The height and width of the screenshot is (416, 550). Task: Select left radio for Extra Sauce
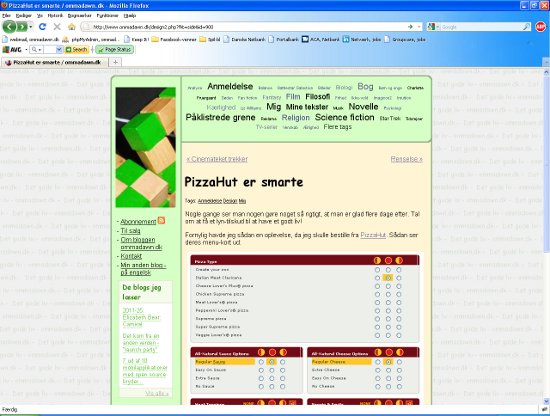(261, 378)
